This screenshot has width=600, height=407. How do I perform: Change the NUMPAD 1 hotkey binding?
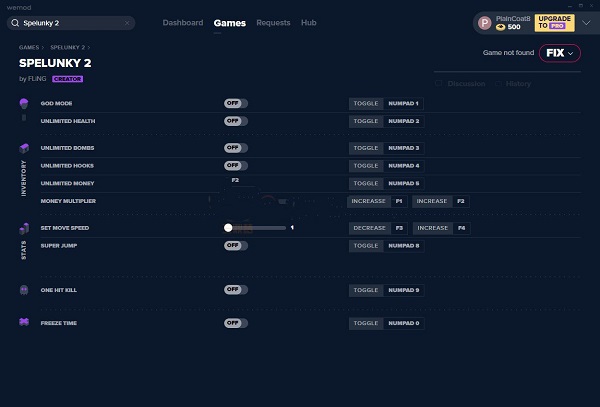pos(403,104)
